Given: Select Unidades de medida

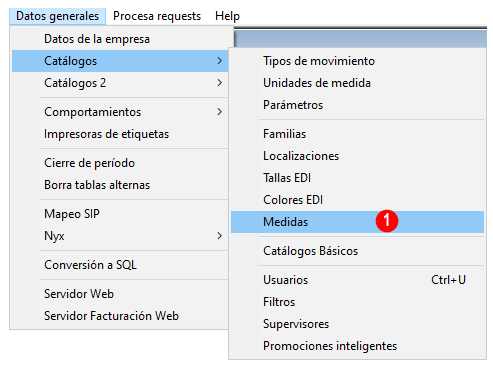Looking at the screenshot, I should 357,83.
